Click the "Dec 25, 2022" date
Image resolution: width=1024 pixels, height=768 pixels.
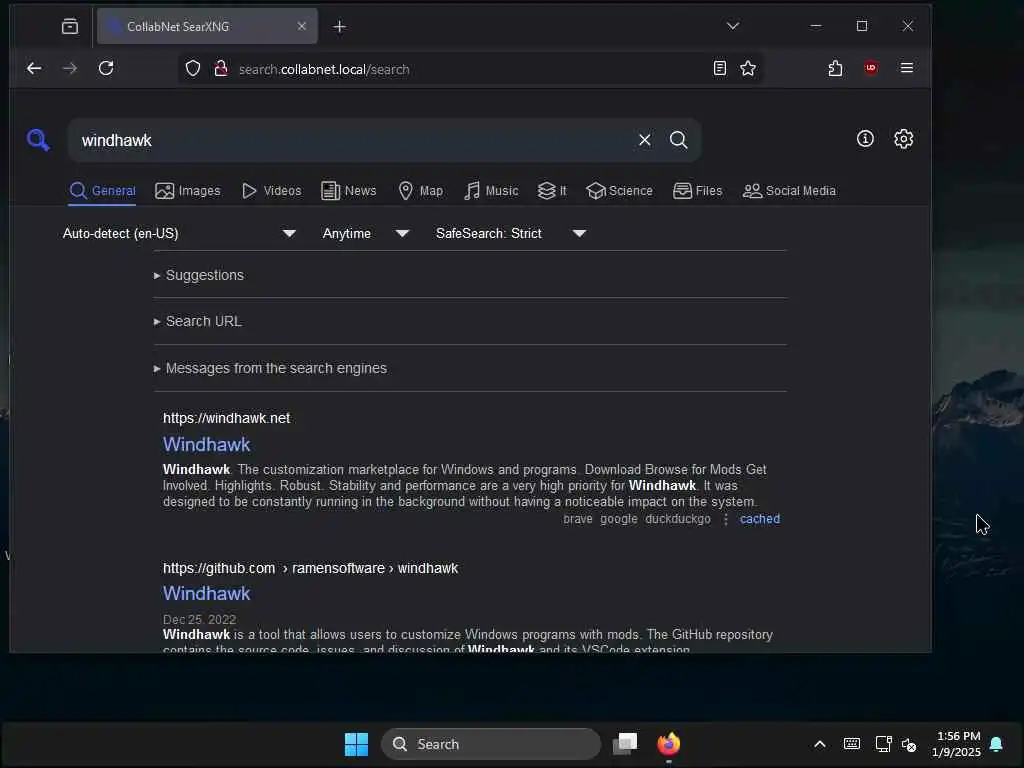[x=199, y=619]
